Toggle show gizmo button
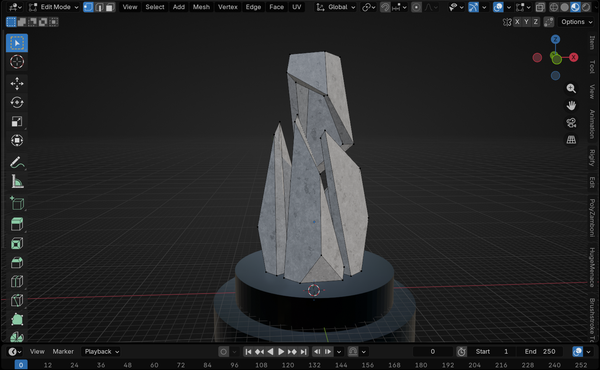Screen dimensions: 600x370 473,7
